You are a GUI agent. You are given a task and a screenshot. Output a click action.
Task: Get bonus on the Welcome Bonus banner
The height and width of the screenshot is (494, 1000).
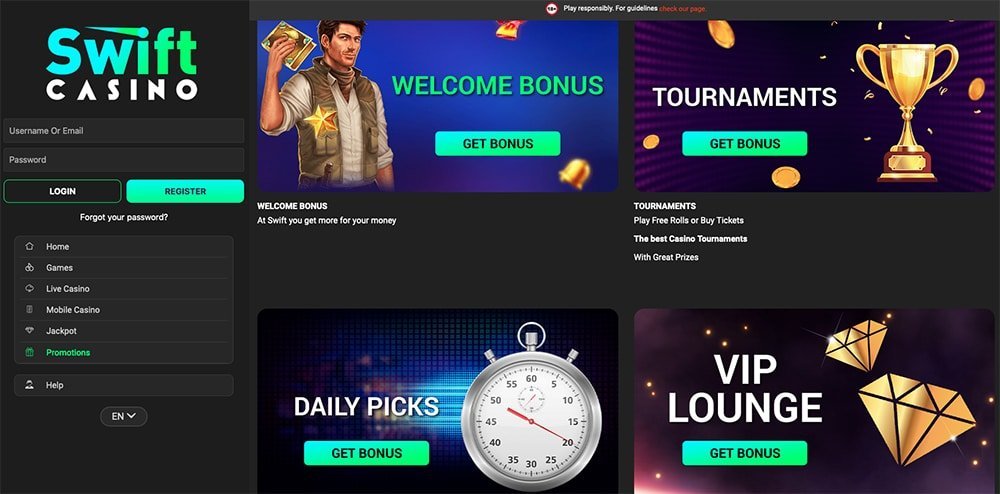(498, 143)
